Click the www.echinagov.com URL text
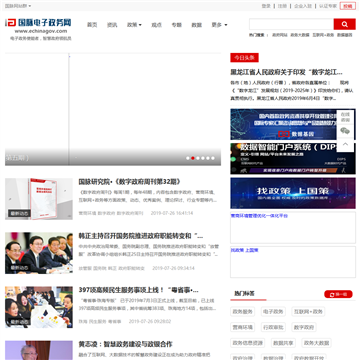This screenshot has height=360, width=360. point(41,31)
